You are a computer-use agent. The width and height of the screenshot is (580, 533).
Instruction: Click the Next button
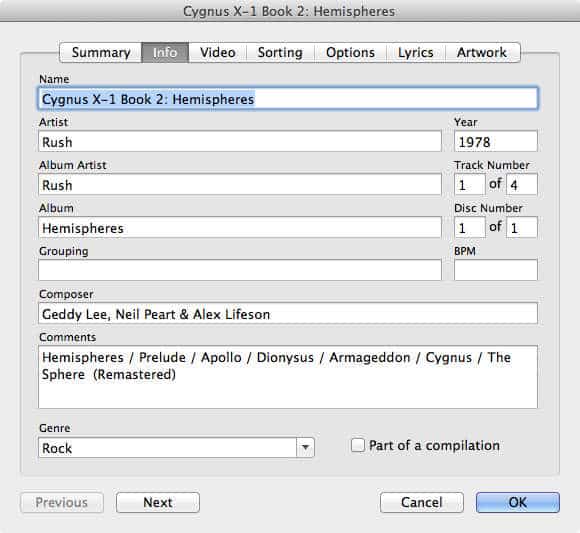[x=158, y=502]
